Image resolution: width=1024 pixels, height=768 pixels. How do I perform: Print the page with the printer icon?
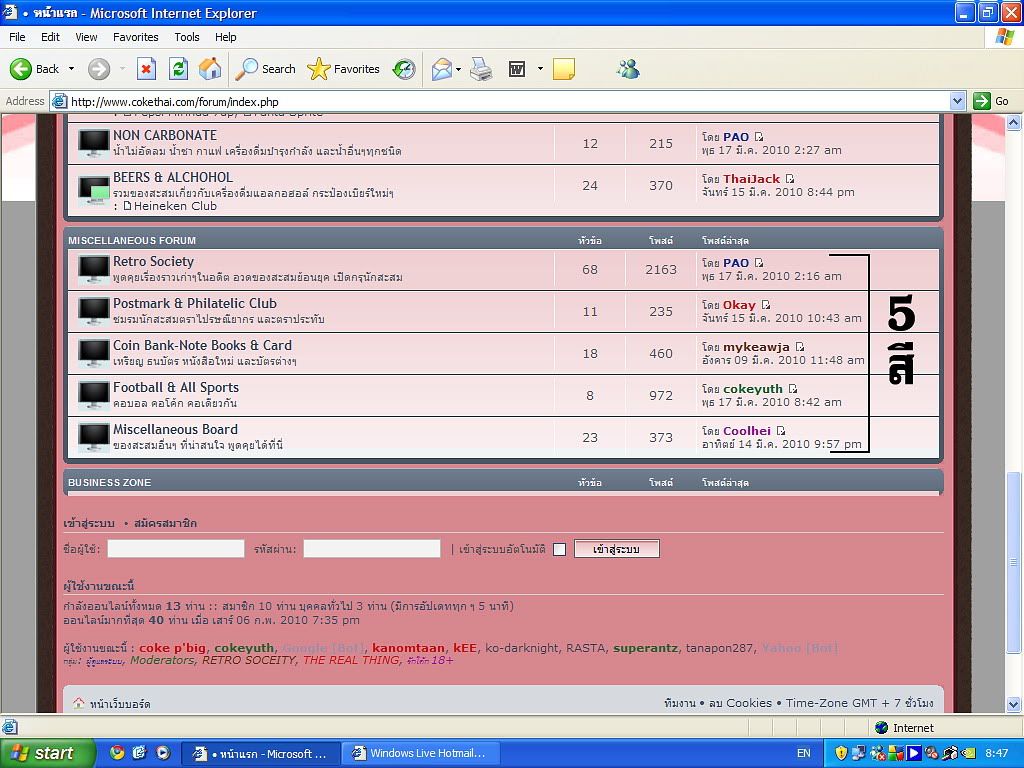pos(481,69)
